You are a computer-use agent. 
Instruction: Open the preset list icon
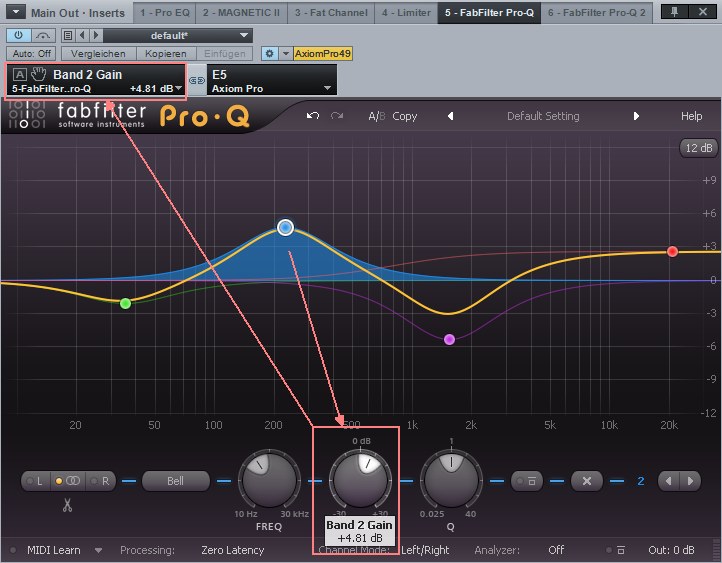[68, 35]
